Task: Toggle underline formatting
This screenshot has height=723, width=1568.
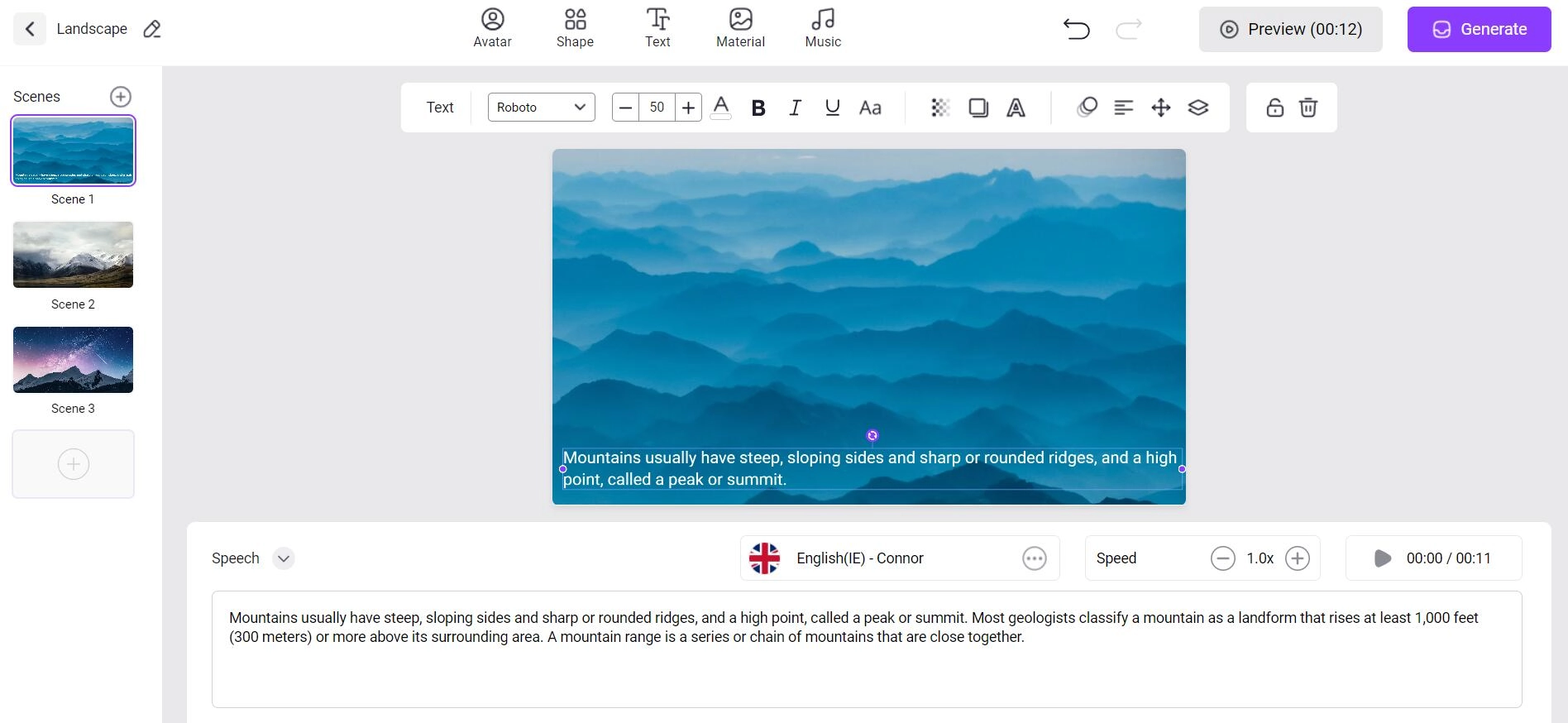Action: [832, 108]
